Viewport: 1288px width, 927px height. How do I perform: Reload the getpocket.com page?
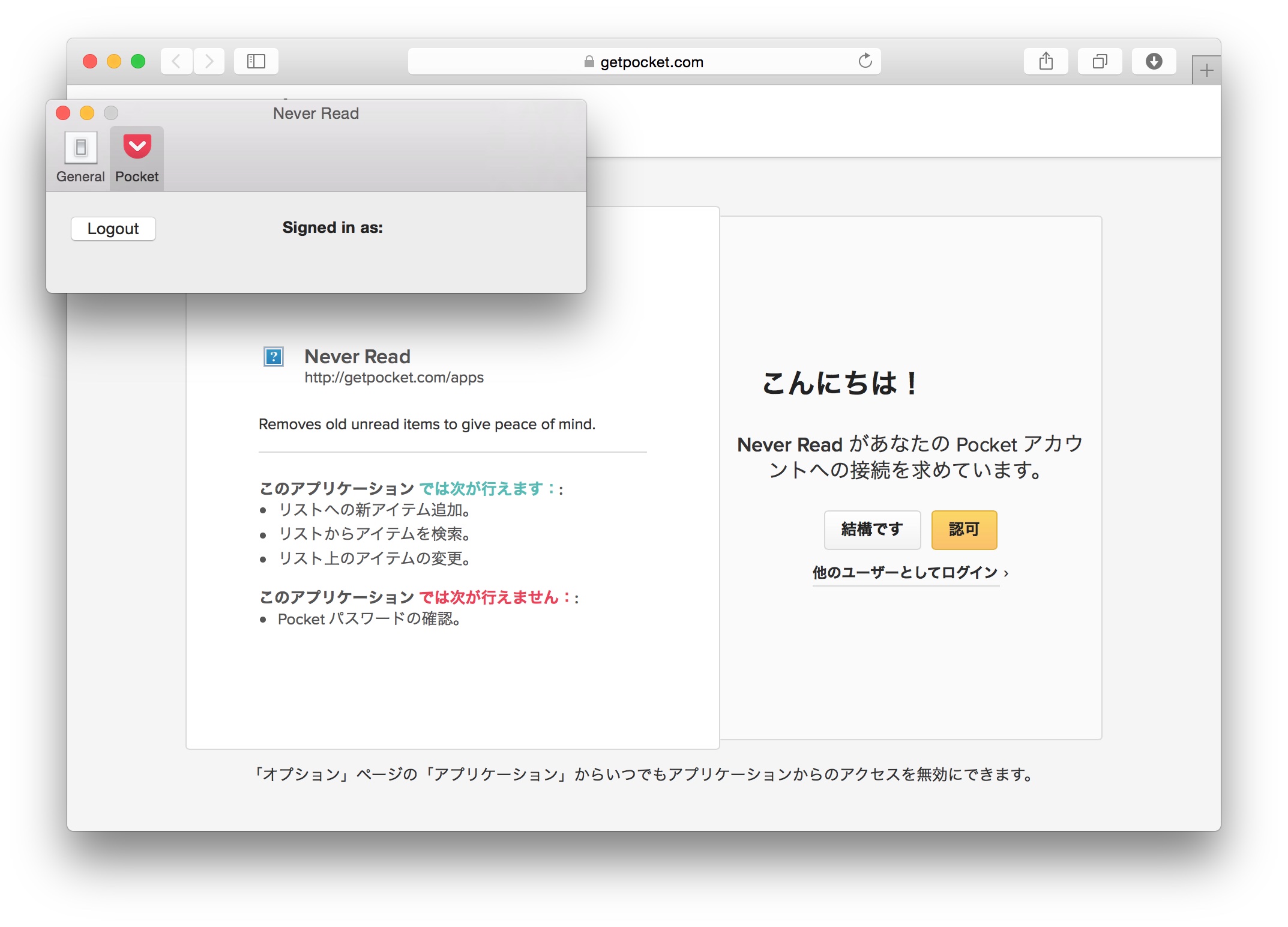click(865, 61)
